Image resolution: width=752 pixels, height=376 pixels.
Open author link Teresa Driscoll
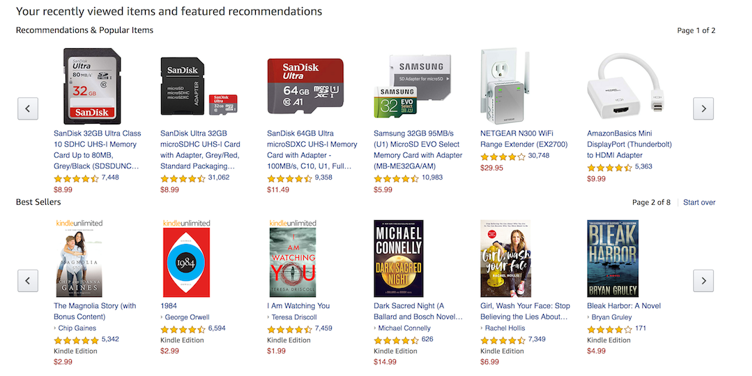294,317
